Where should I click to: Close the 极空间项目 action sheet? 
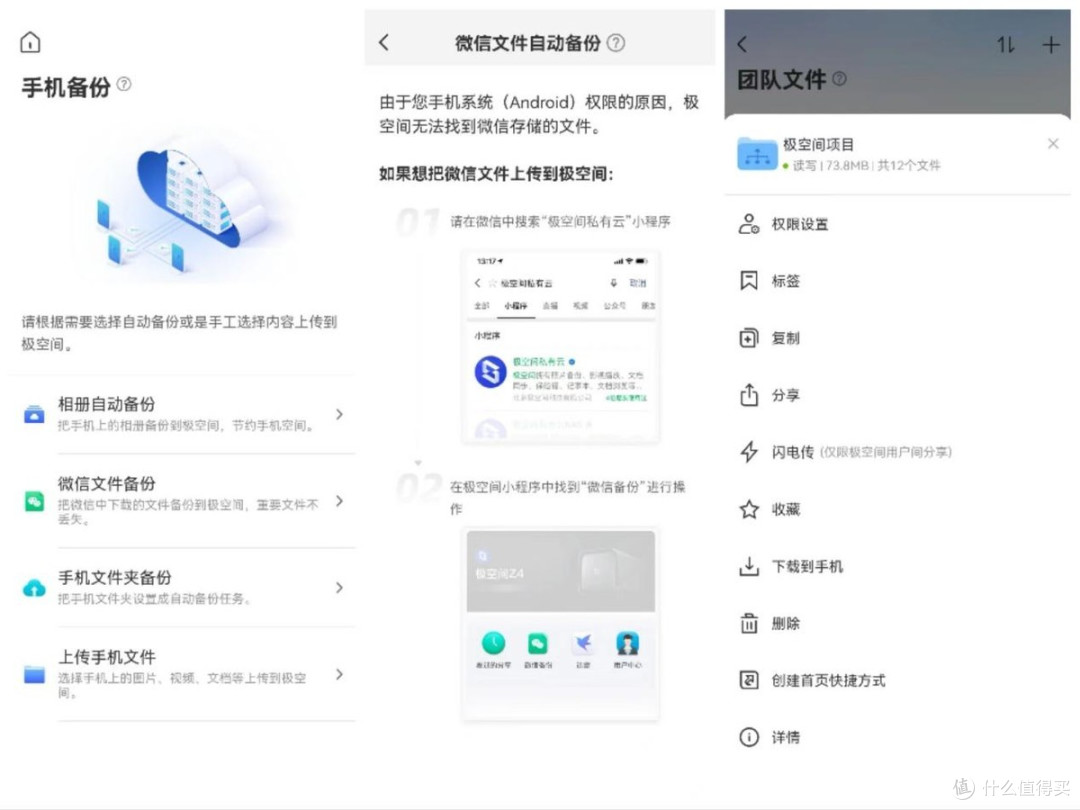(1053, 143)
